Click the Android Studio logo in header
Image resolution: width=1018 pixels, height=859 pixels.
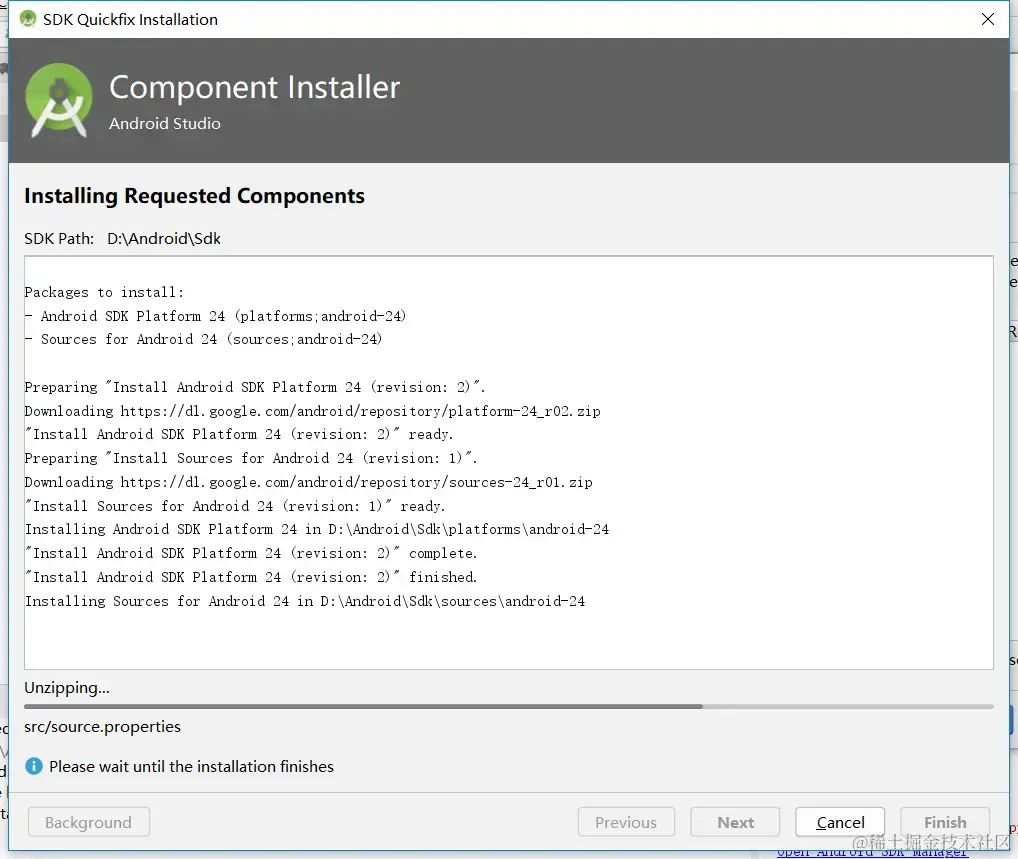point(58,100)
